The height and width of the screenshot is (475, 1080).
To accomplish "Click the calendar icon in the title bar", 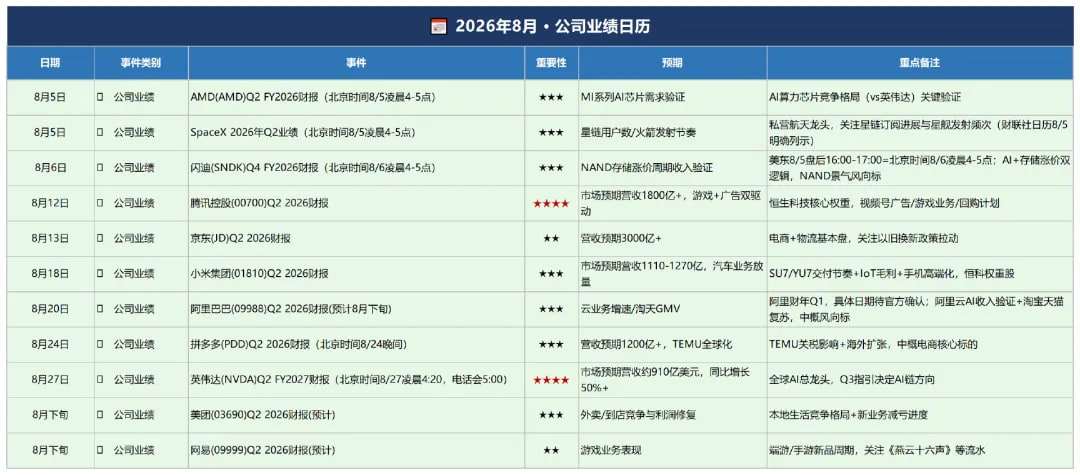I will tap(439, 27).
